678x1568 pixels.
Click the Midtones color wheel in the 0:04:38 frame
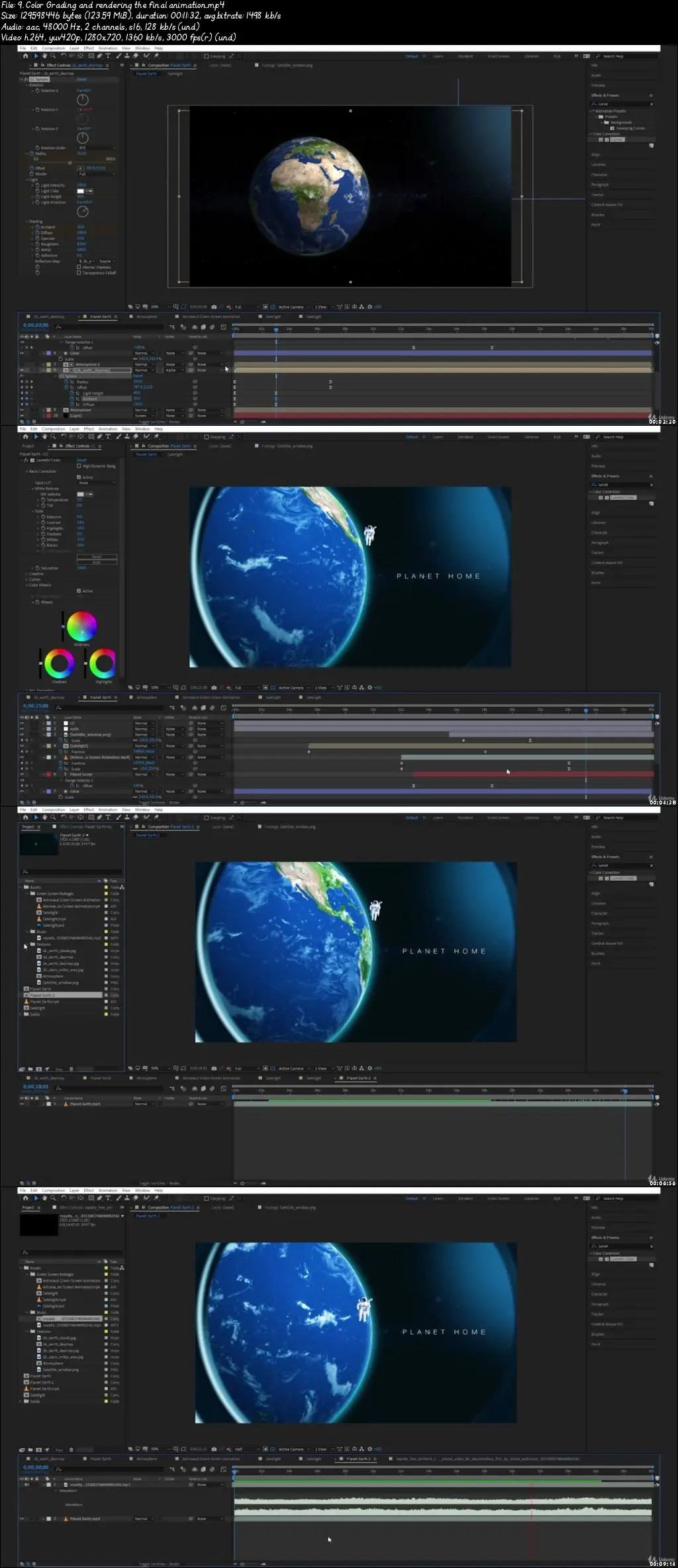point(81,626)
